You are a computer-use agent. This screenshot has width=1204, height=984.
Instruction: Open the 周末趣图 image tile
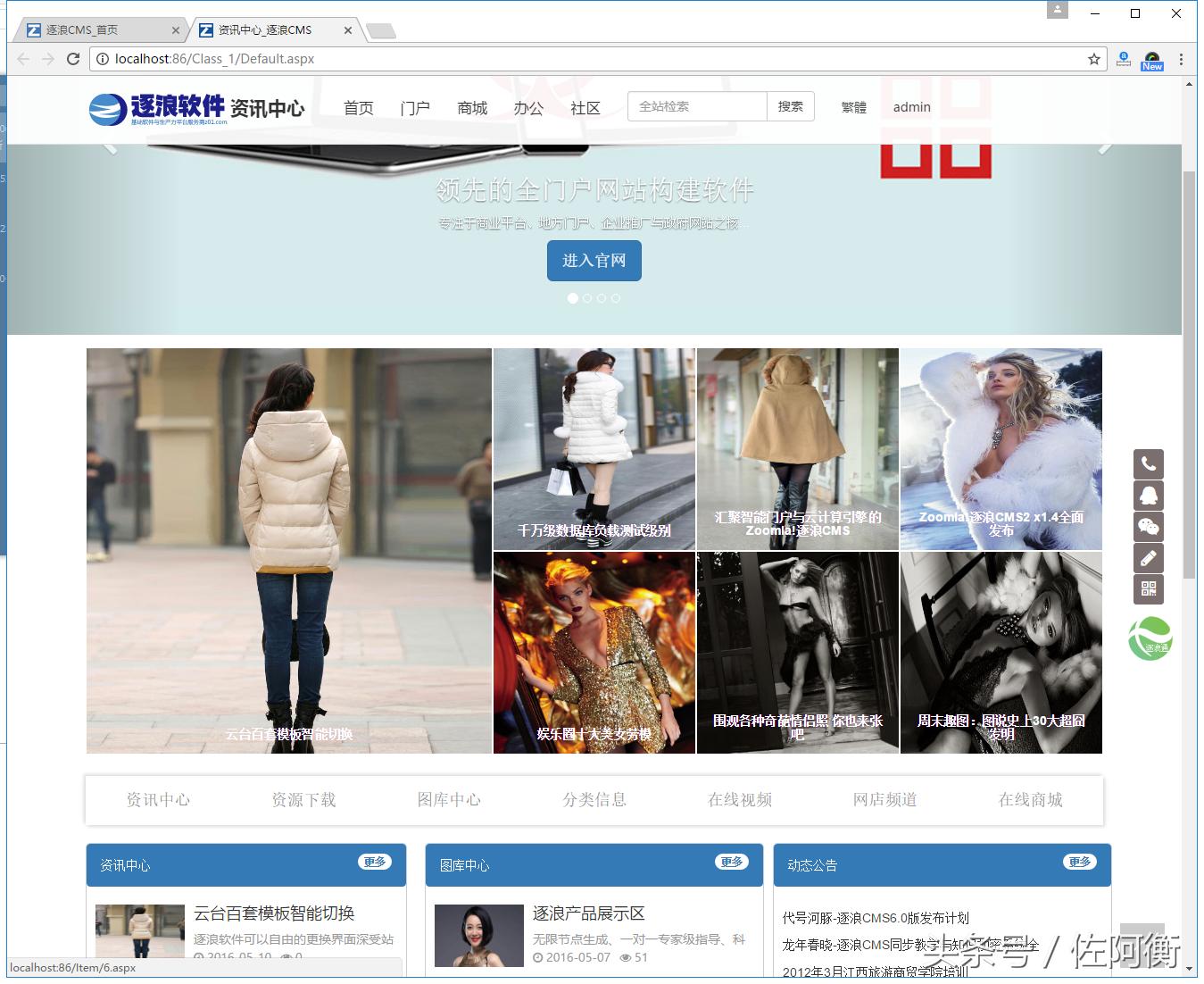(x=1001, y=653)
